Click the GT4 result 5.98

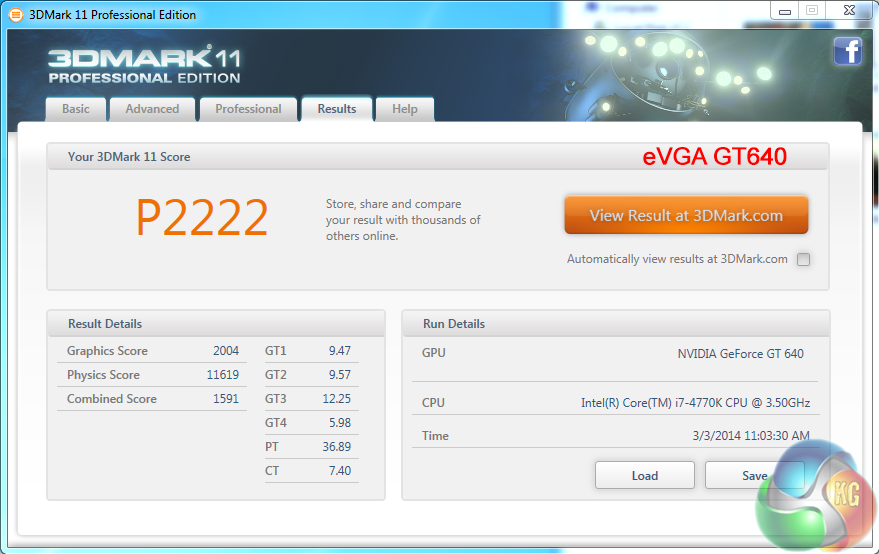pyautogui.click(x=340, y=423)
